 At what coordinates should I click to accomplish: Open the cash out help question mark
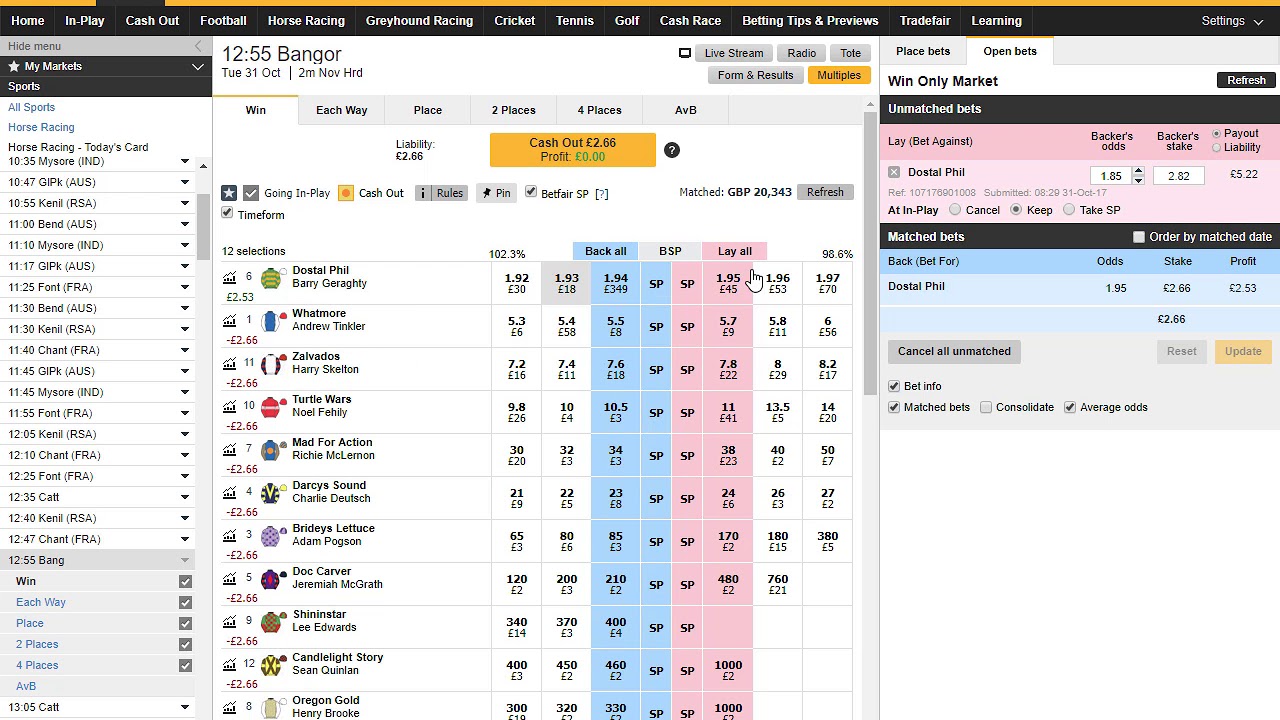click(x=672, y=150)
